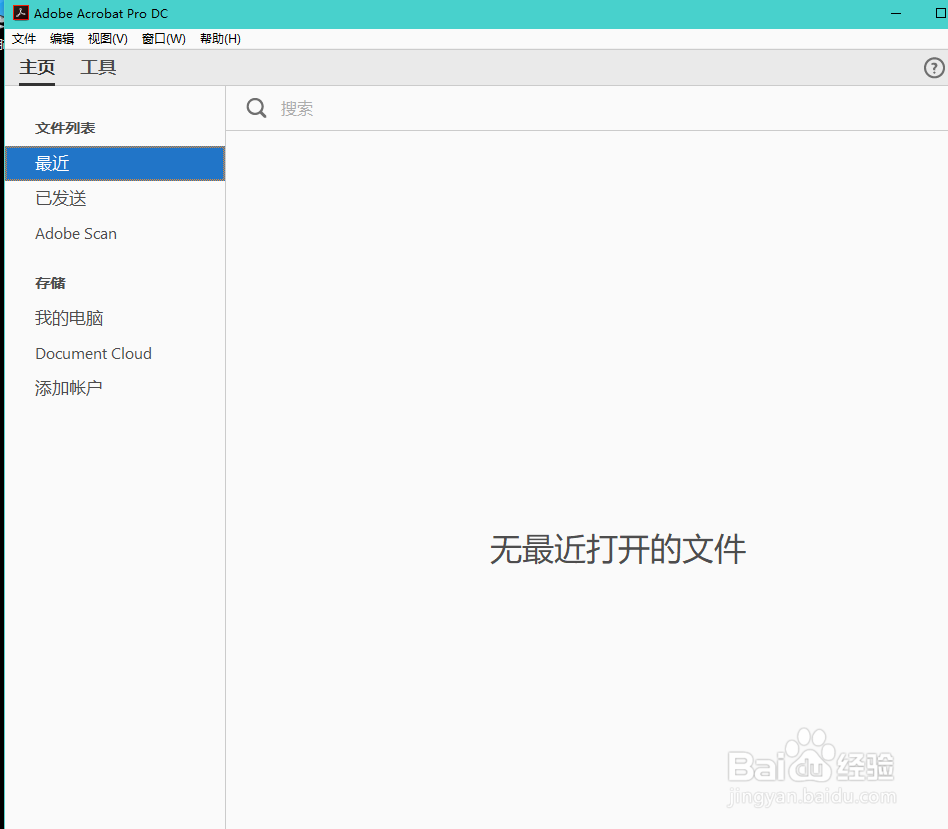Switch to the 工具 tab
Image resolution: width=948 pixels, height=829 pixels.
(x=99, y=67)
